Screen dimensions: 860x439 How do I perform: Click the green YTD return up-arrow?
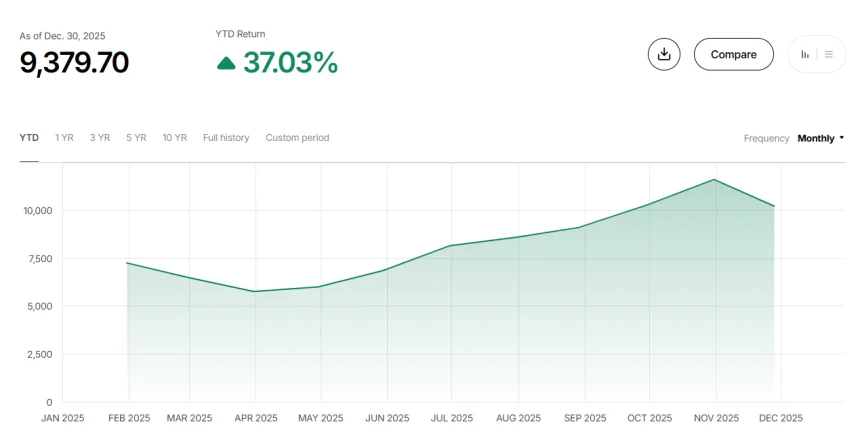tap(227, 63)
